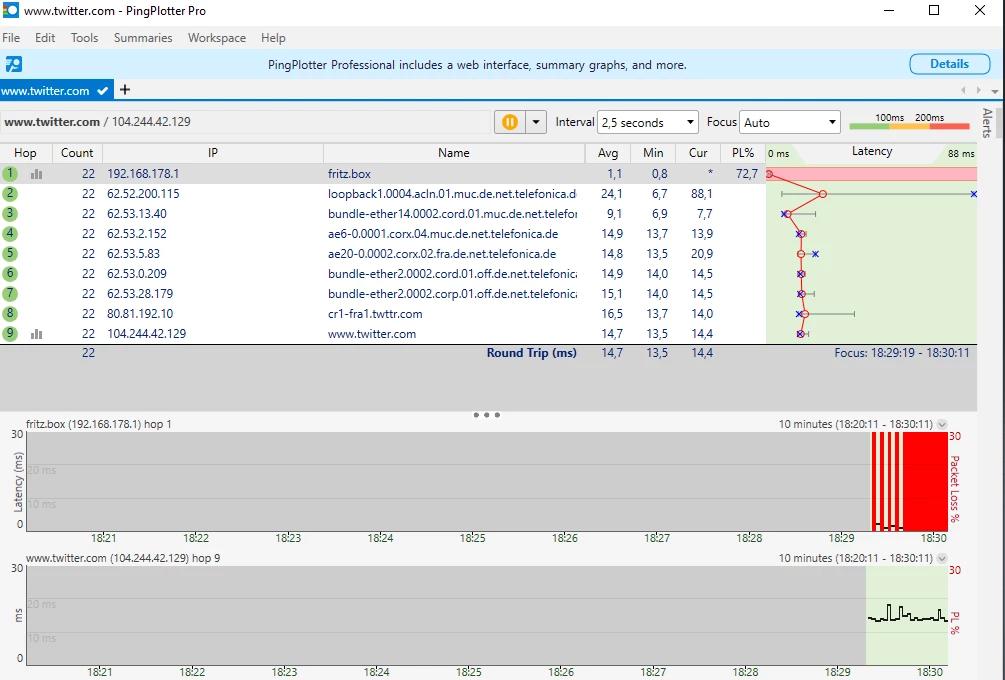Open the Workspace menu
The width and height of the screenshot is (1005, 680).
tap(217, 38)
